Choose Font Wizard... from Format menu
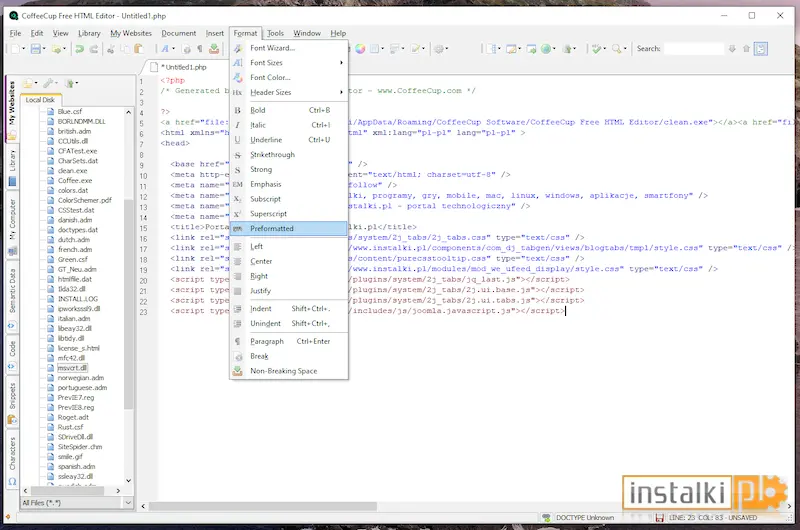The height and width of the screenshot is (530, 800). tap(289, 48)
